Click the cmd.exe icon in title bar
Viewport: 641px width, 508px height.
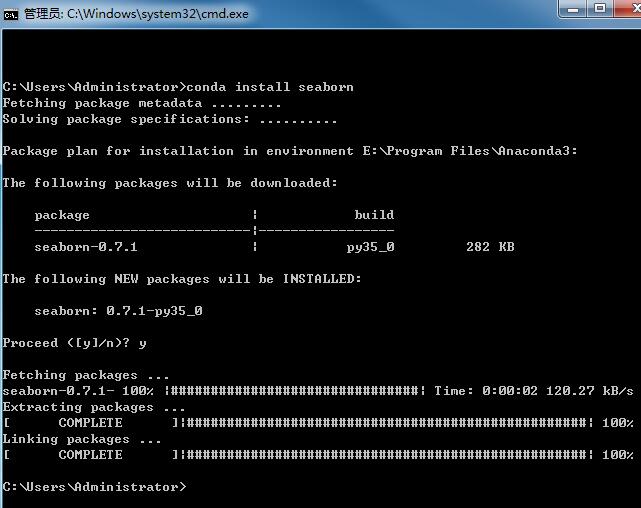pos(11,15)
